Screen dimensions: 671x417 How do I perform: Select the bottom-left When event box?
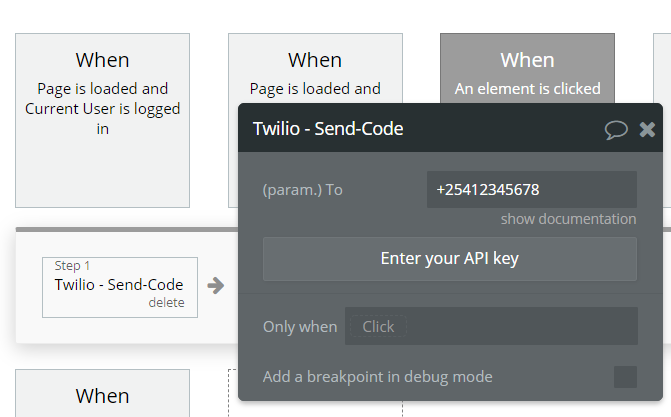pyautogui.click(x=102, y=393)
